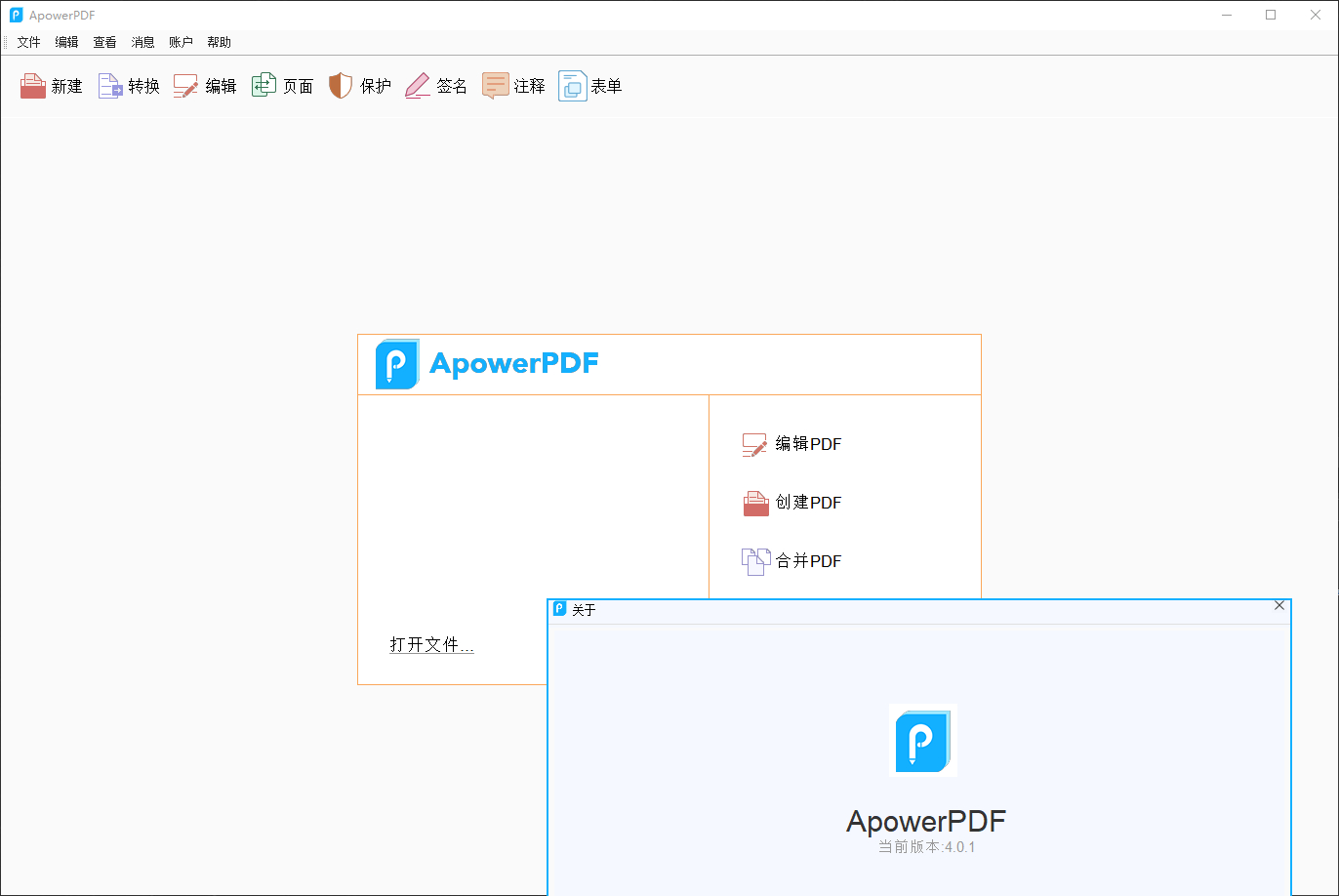Click the 保护 (Protect) shield icon
This screenshot has width=1339, height=896.
[x=341, y=86]
